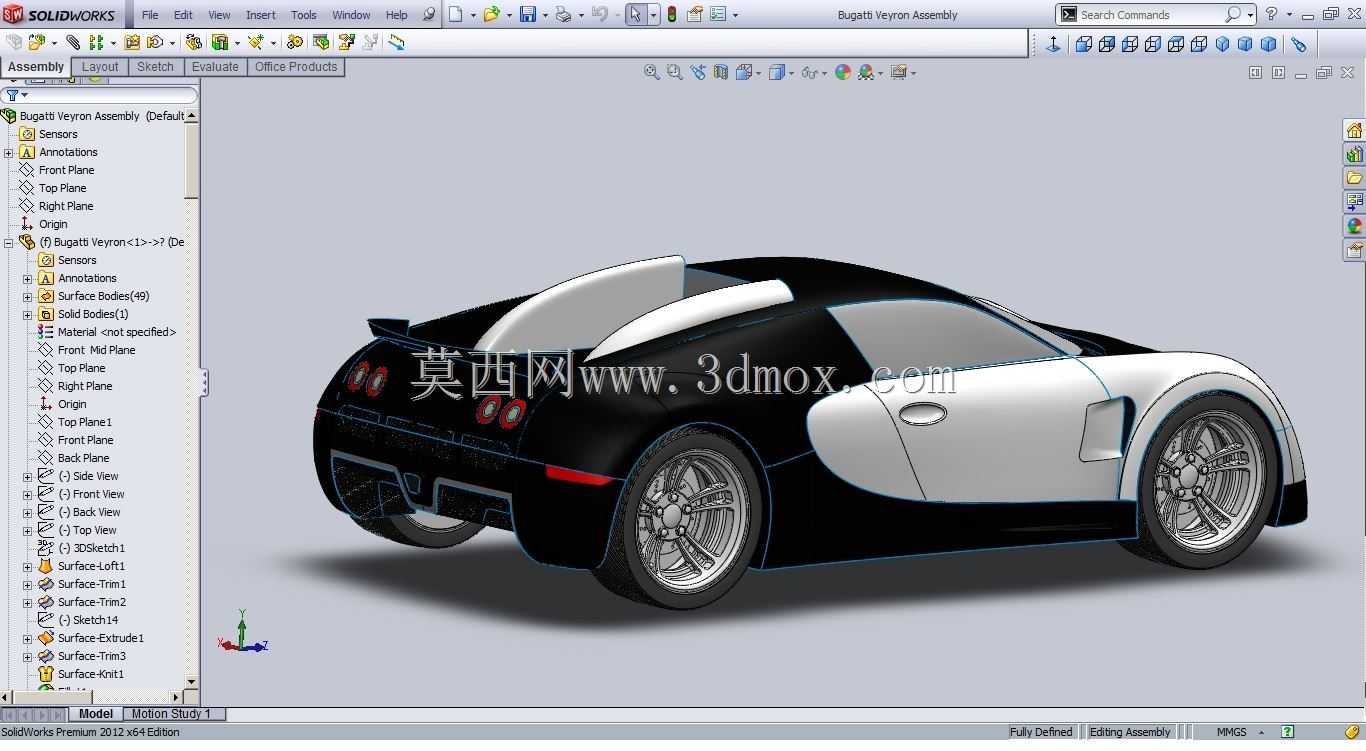The width and height of the screenshot is (1366, 751).
Task: Click the Previous View icon
Action: tap(698, 72)
